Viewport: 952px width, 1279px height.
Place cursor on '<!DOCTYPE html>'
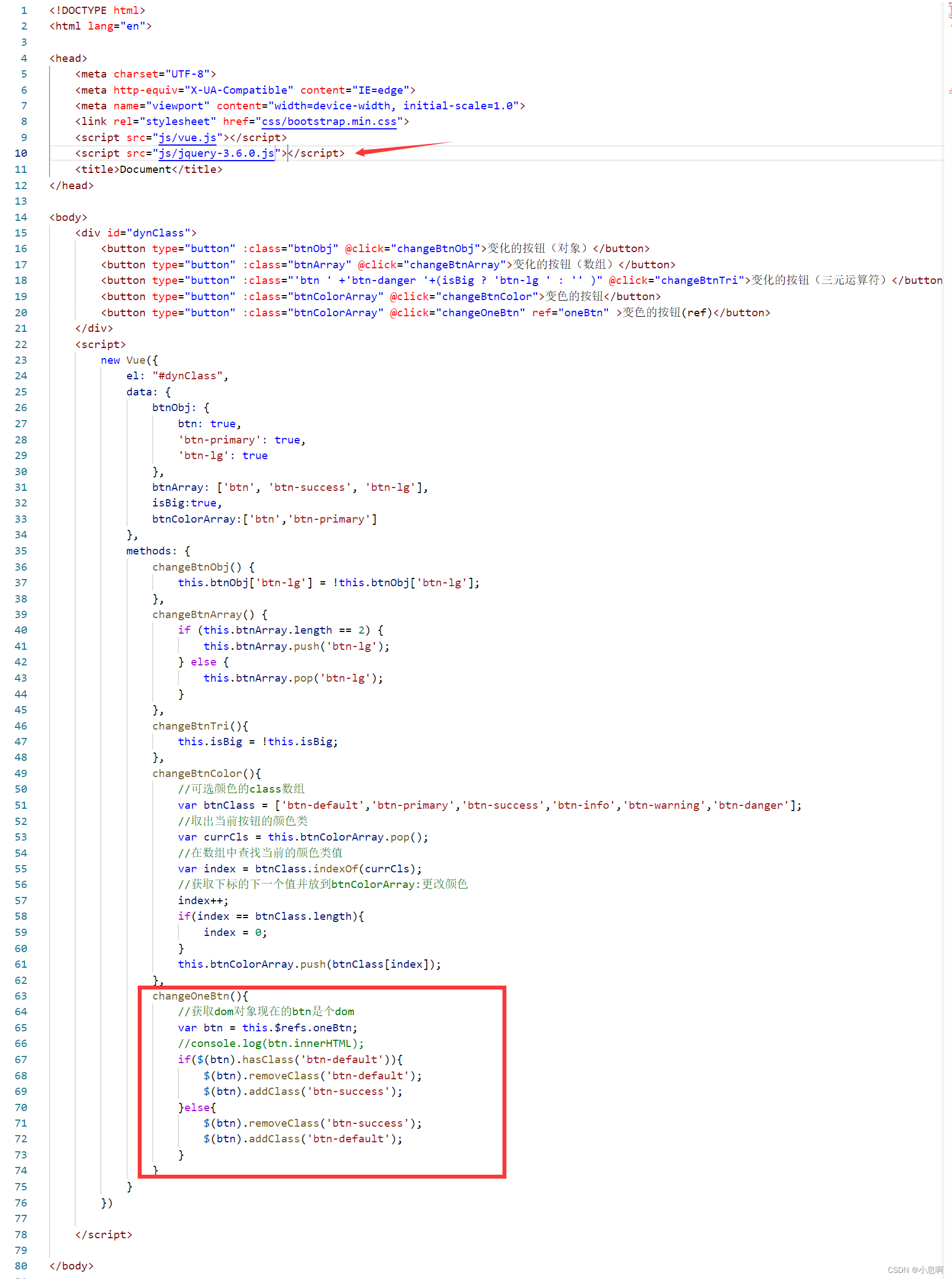pos(98,11)
